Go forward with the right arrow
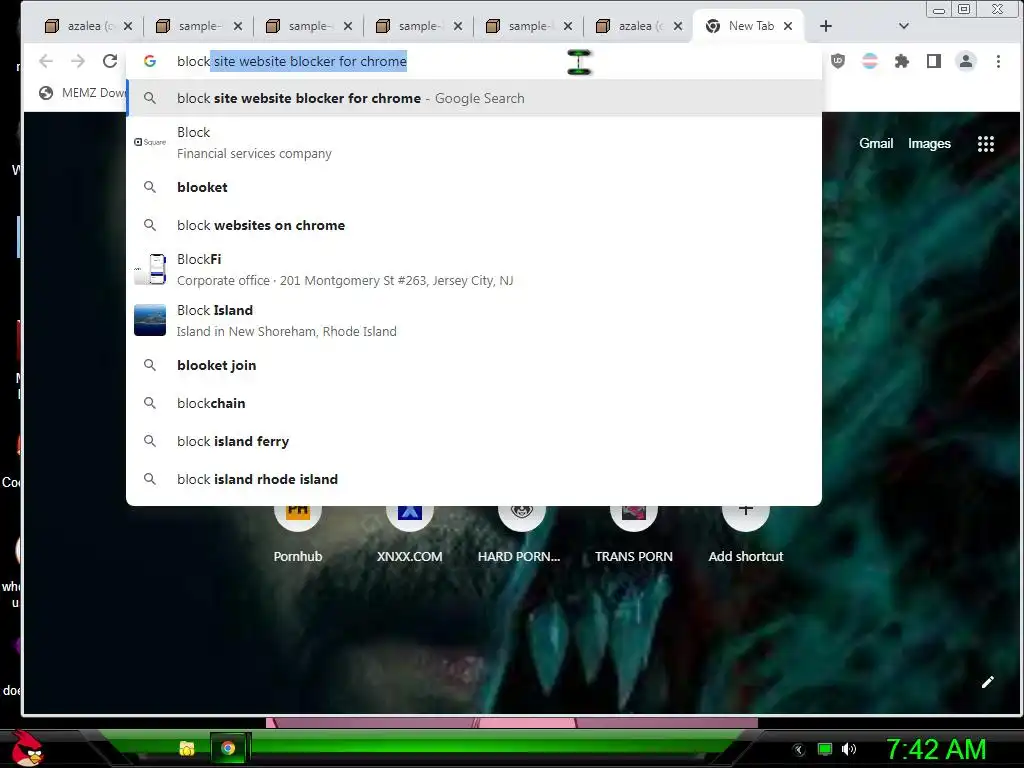Image resolution: width=1024 pixels, height=768 pixels. pos(78,61)
